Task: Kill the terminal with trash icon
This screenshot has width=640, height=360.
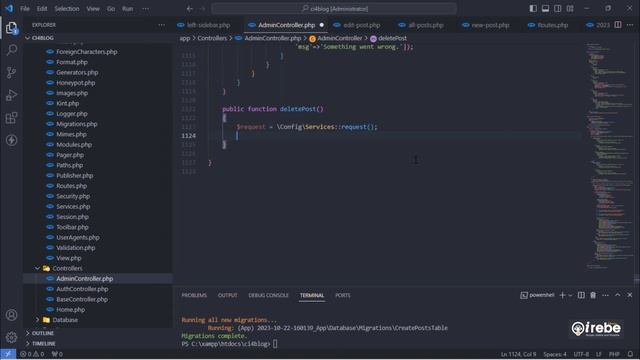Action: click(593, 295)
